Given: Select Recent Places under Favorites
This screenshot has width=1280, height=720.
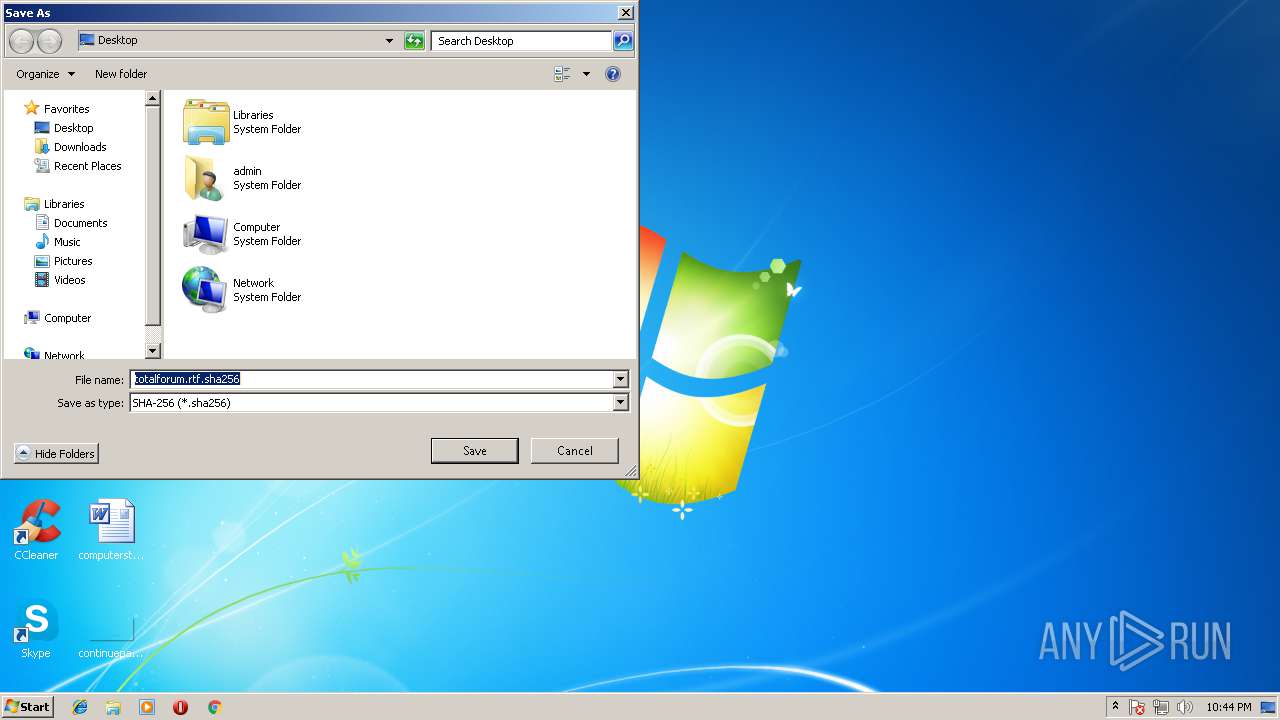Looking at the screenshot, I should click(78, 166).
